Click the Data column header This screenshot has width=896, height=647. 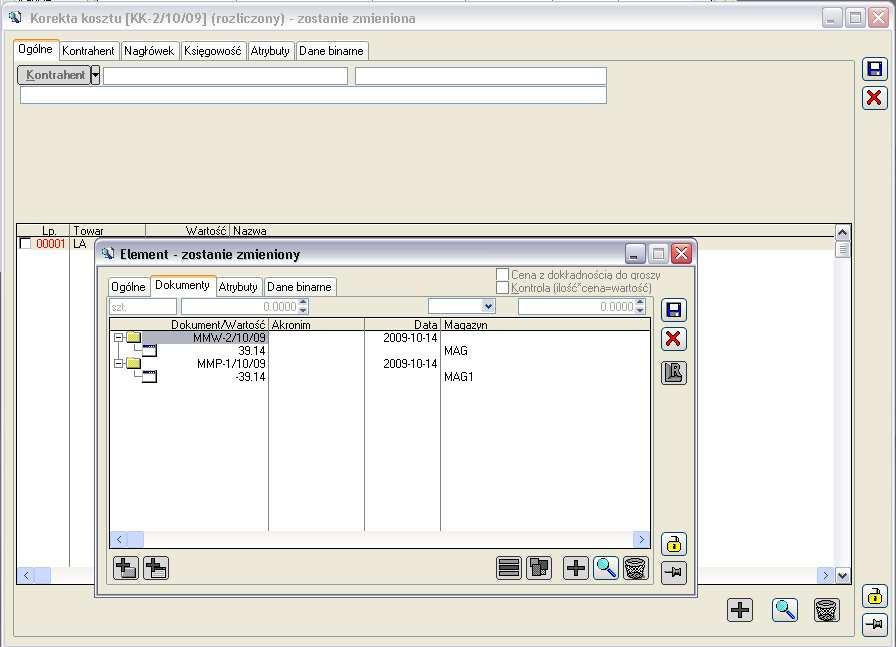coord(402,325)
